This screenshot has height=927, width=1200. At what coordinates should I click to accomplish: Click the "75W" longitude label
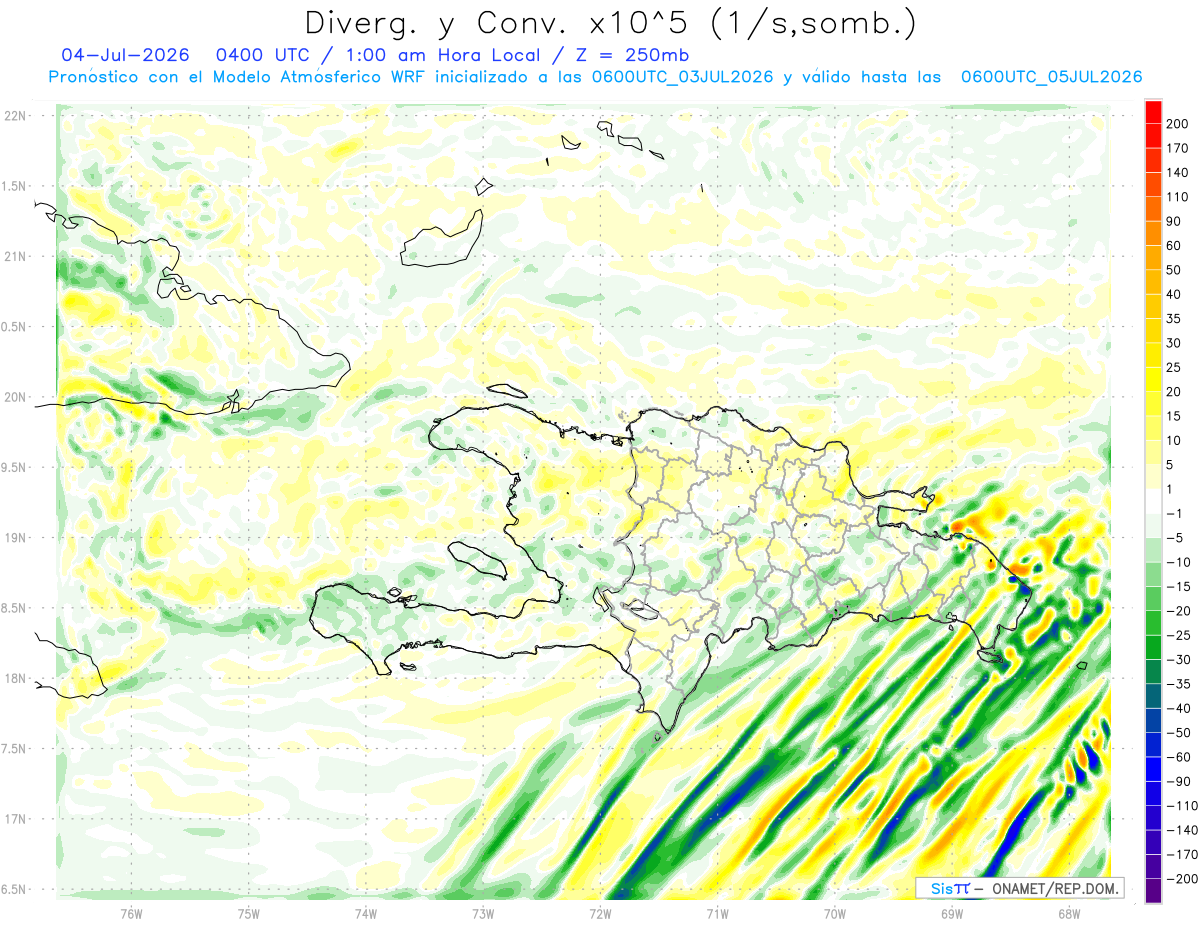(249, 913)
